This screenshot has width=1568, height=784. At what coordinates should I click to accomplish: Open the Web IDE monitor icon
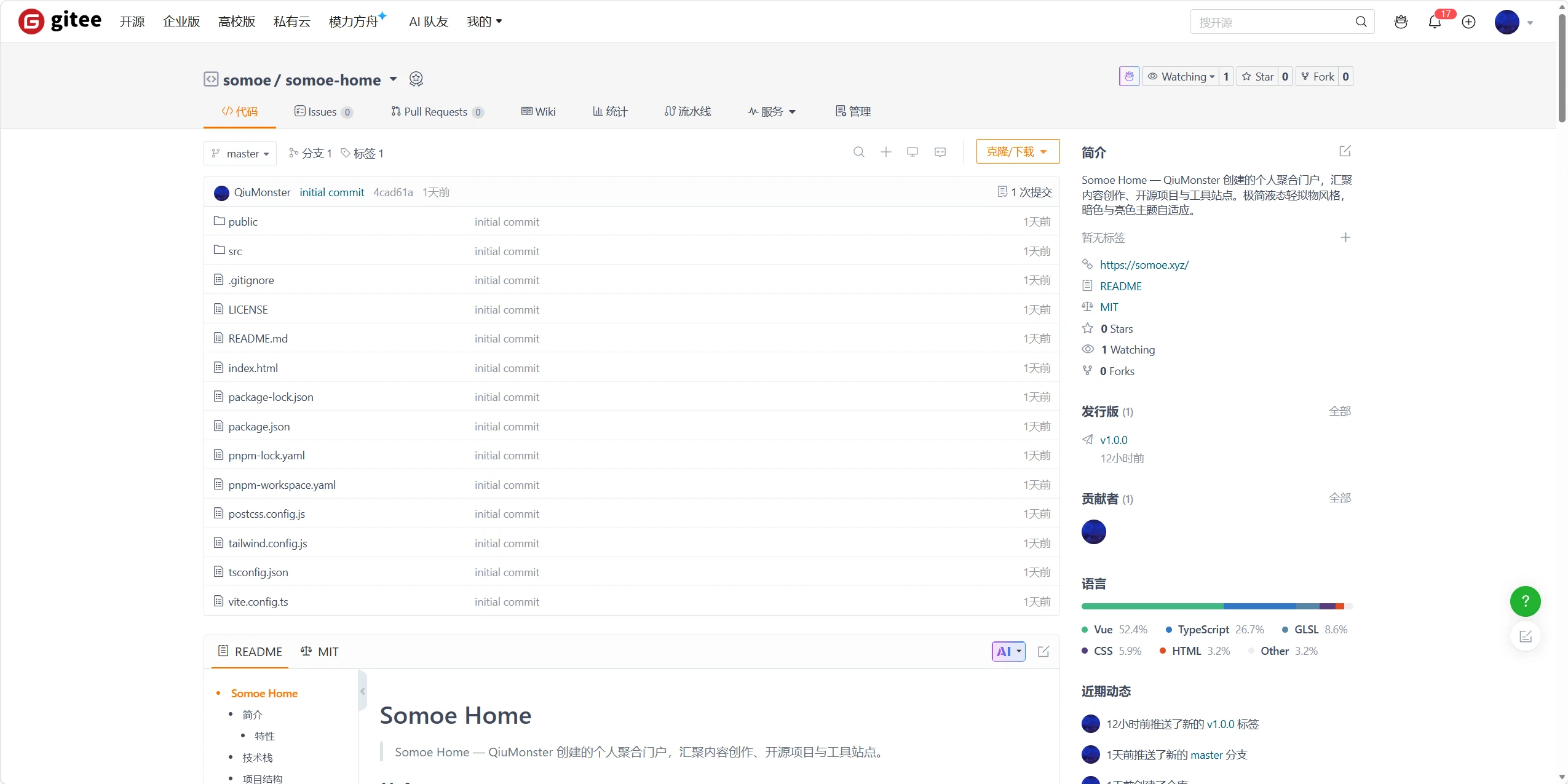click(x=913, y=152)
